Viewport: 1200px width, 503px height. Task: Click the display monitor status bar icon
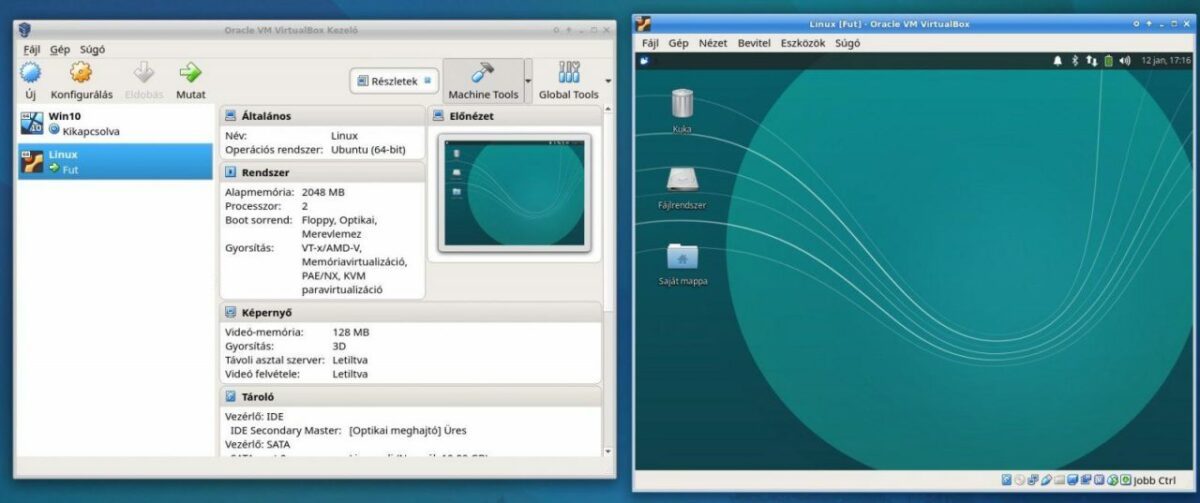click(x=1072, y=480)
